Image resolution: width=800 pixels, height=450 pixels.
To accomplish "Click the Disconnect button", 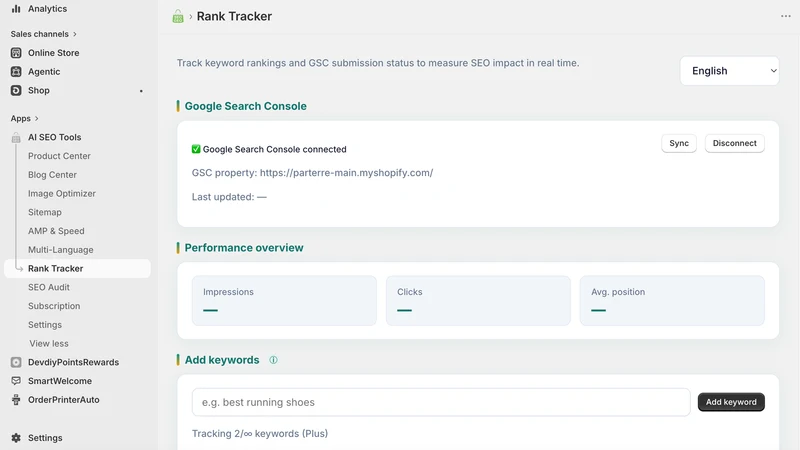I will (734, 143).
